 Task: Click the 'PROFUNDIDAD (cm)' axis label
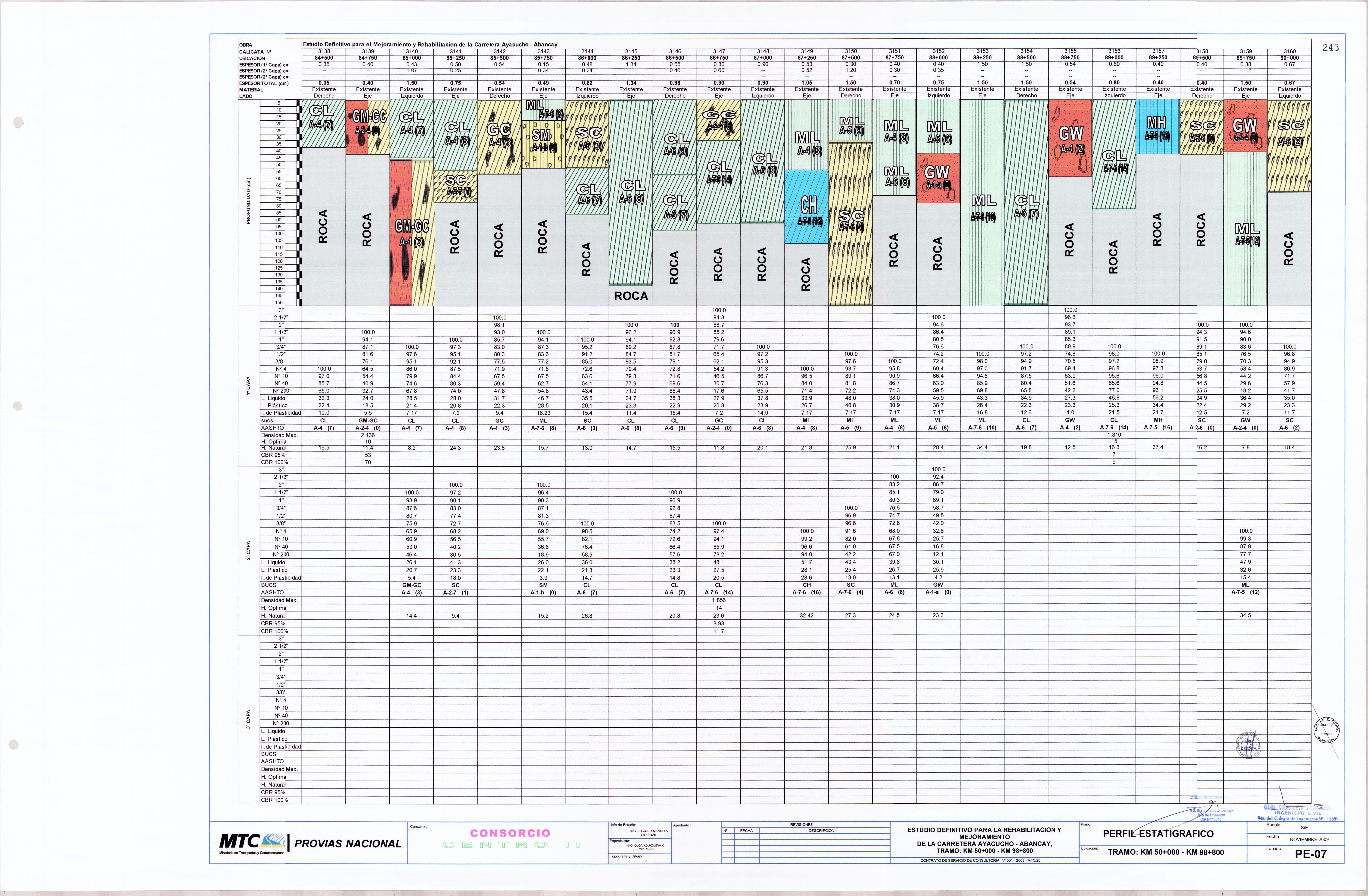[248, 201]
